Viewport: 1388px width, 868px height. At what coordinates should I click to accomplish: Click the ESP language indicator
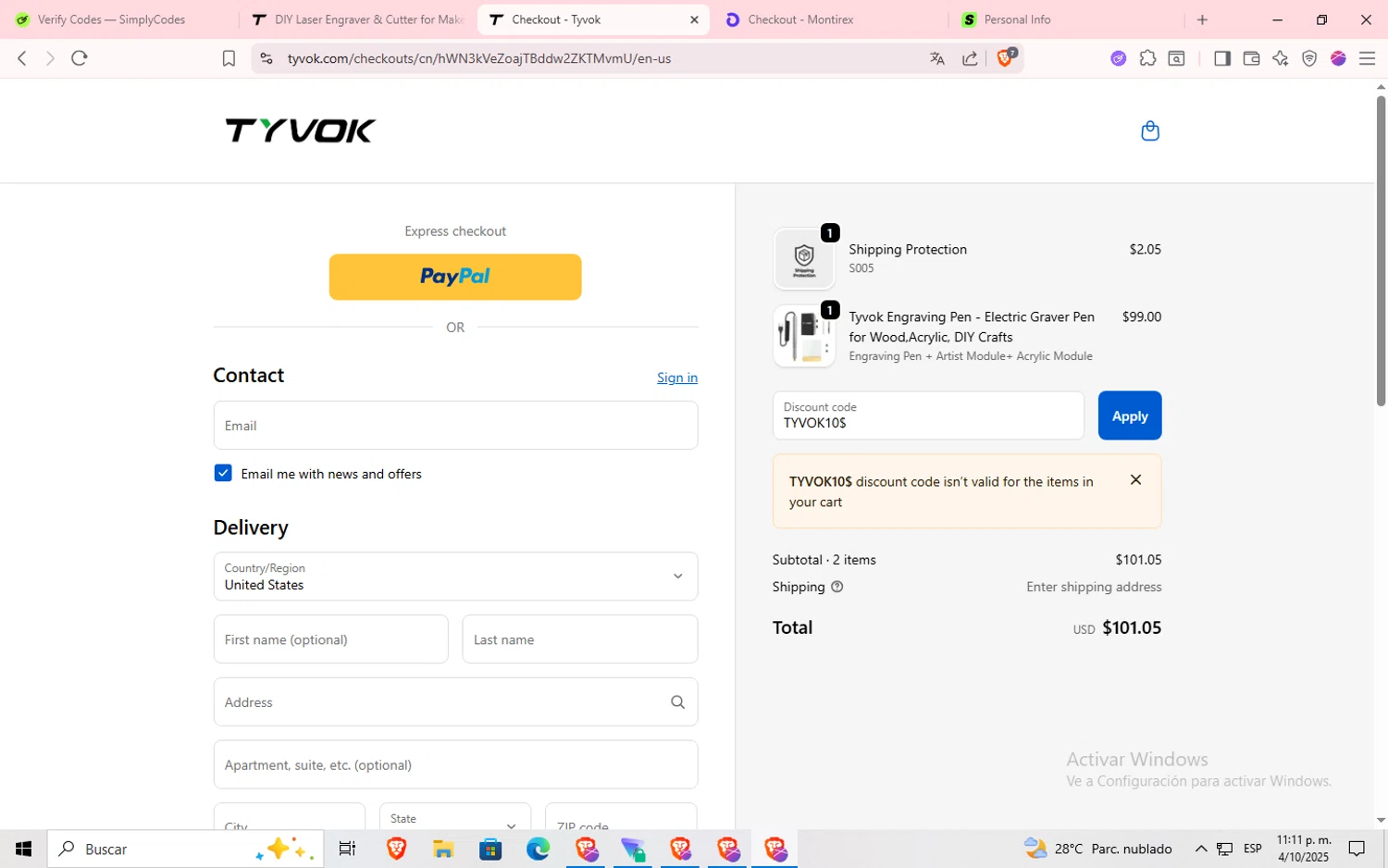tap(1252, 849)
